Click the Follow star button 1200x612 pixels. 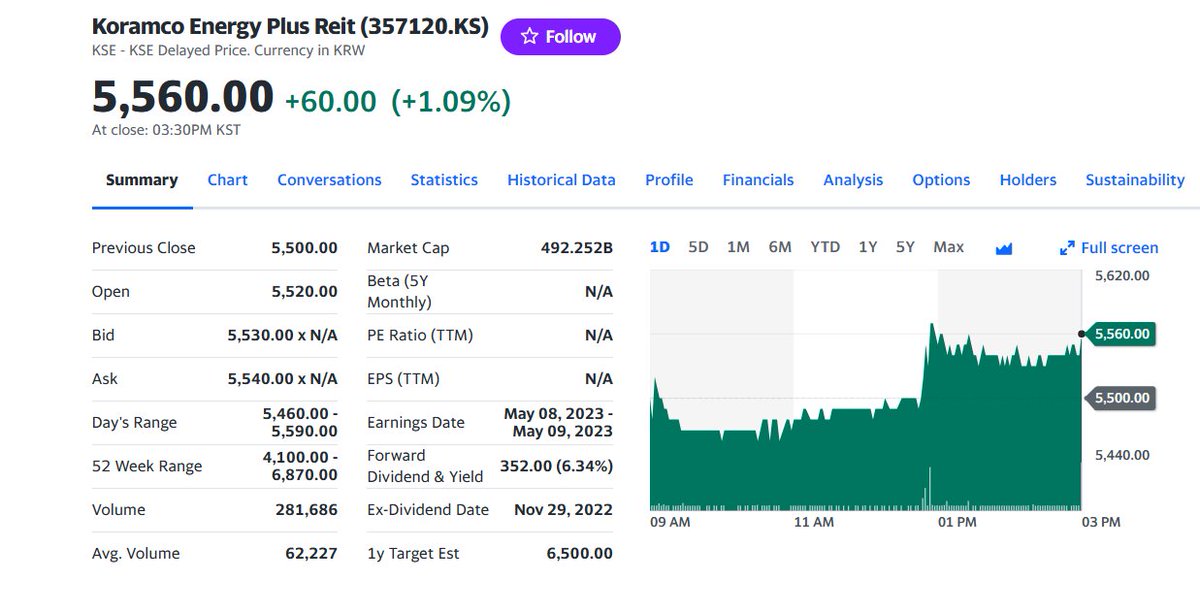560,37
